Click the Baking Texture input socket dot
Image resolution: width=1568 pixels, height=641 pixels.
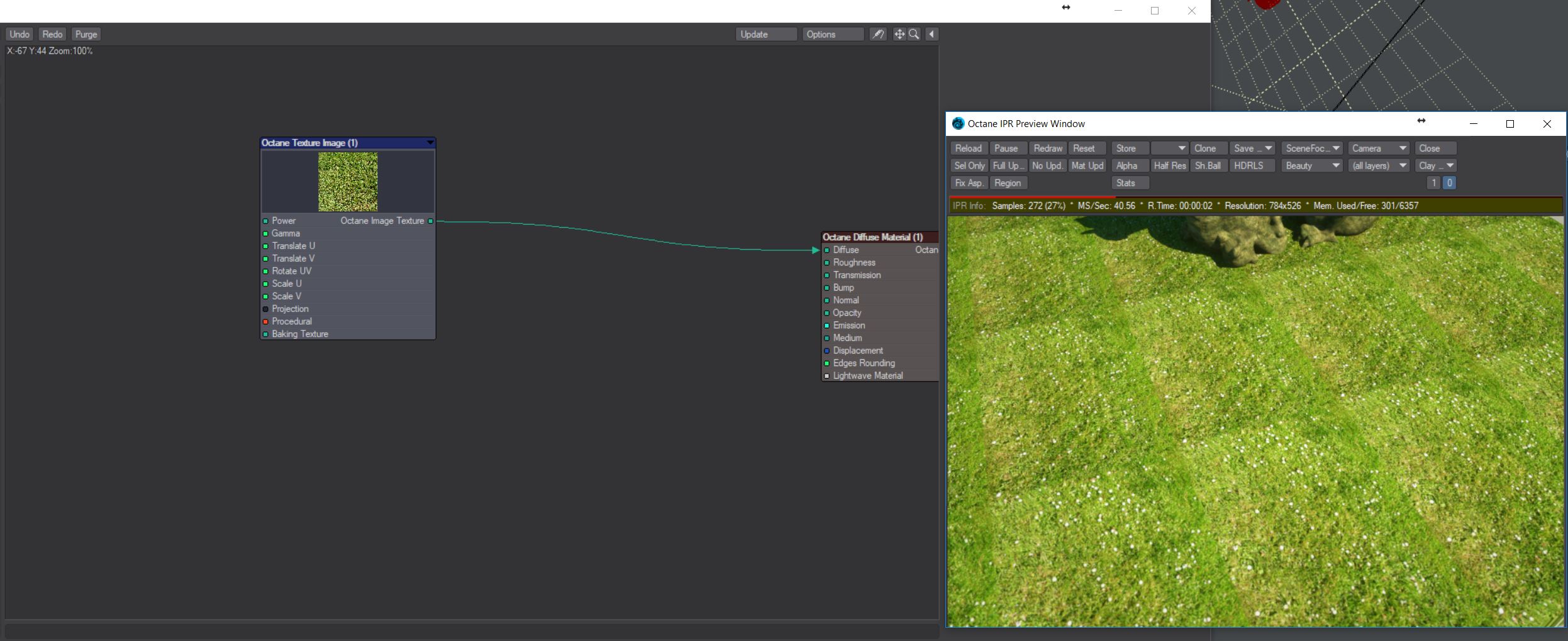pos(265,335)
